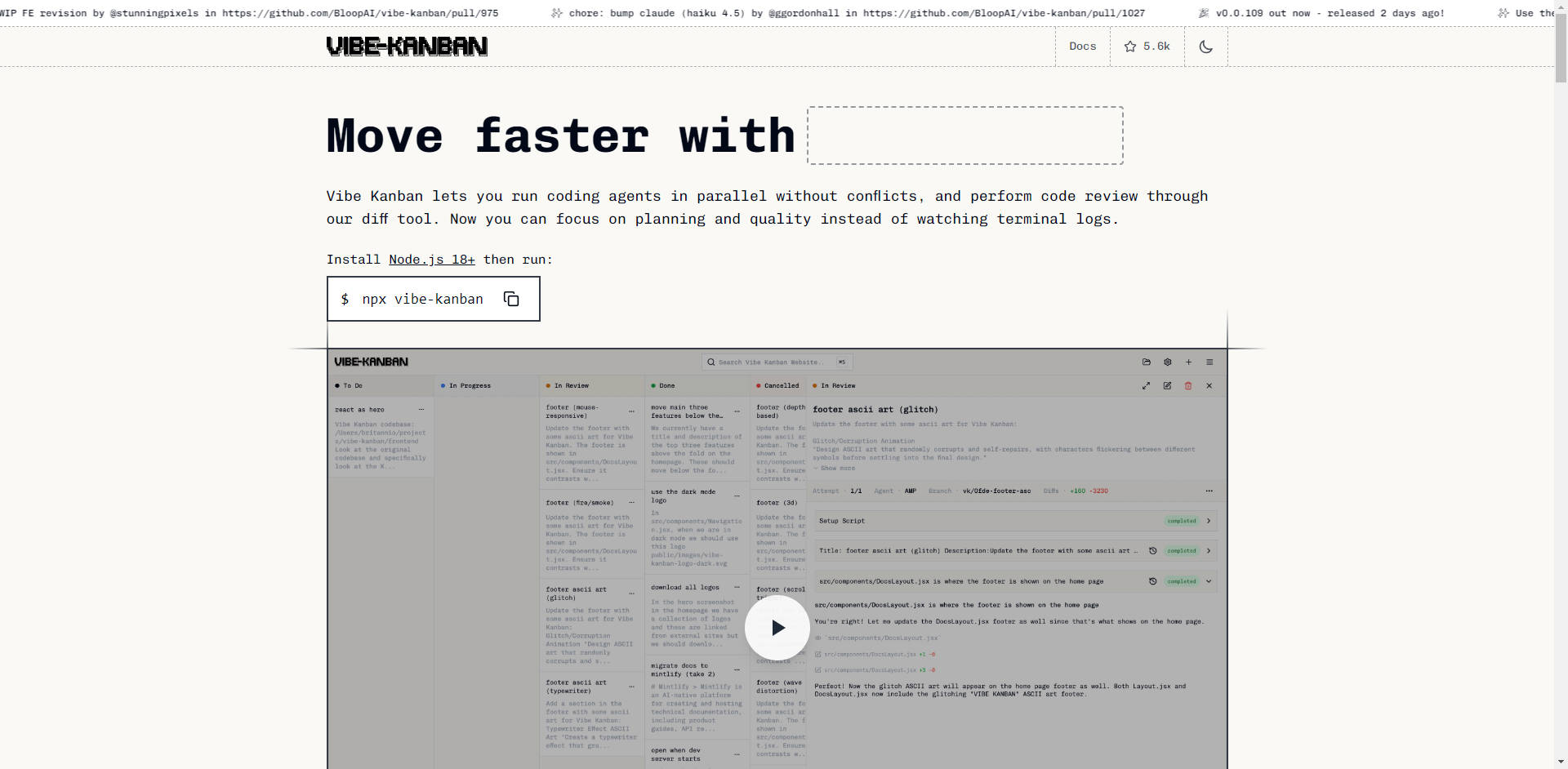Open the restore history clock on completed step
The image size is (1568, 769).
[x=1152, y=550]
